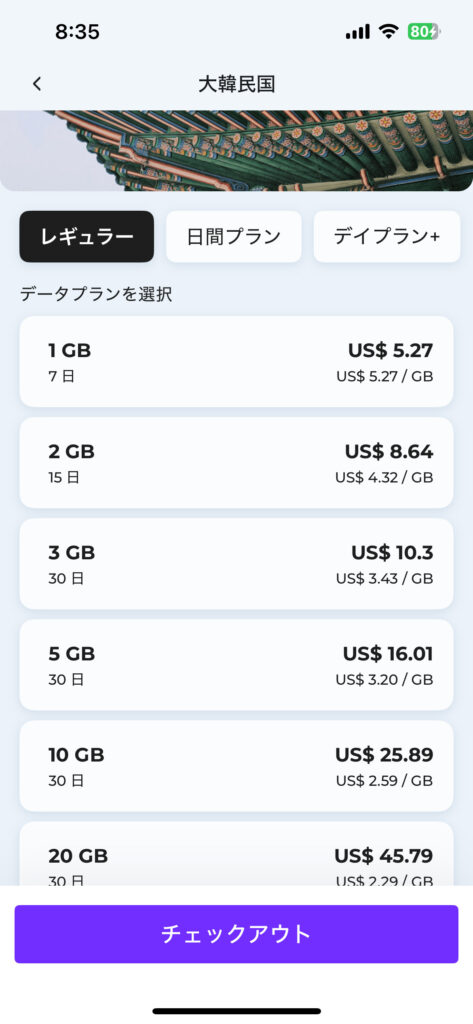Choose the 2 GB 15日 plan
Viewport: 473px width, 1024px height.
click(x=236, y=463)
